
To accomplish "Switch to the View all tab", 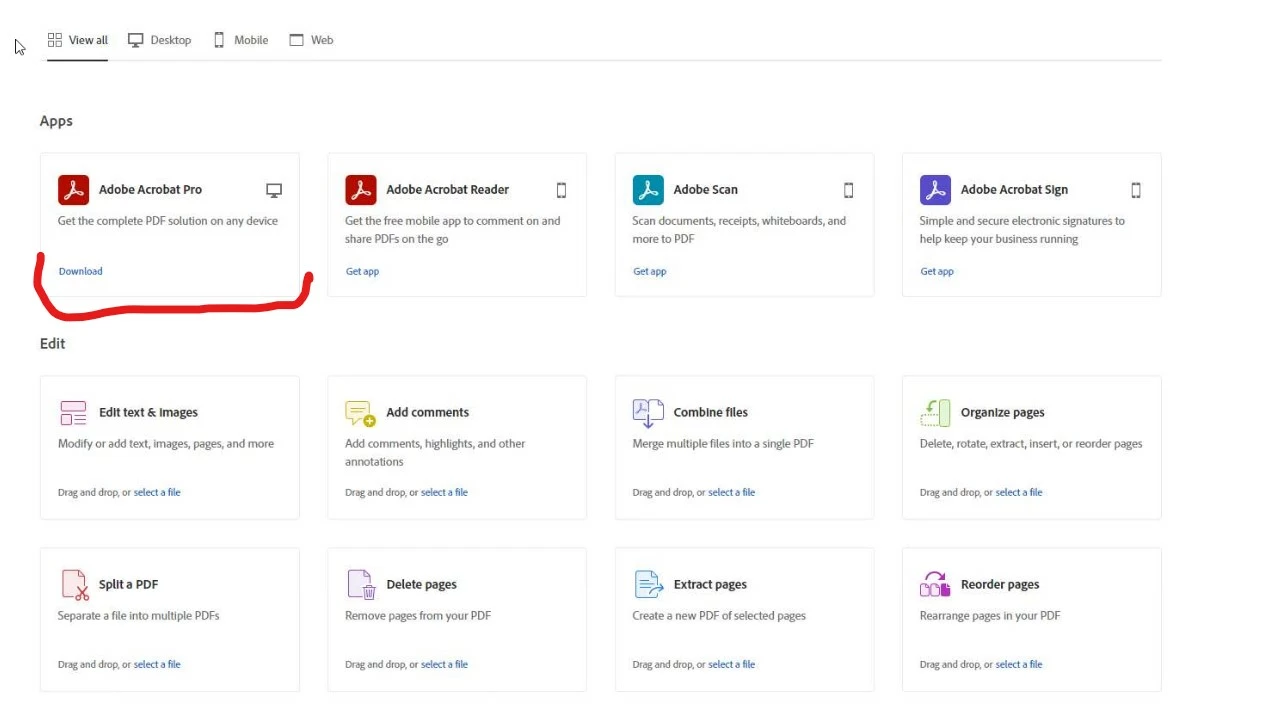I will point(78,40).
